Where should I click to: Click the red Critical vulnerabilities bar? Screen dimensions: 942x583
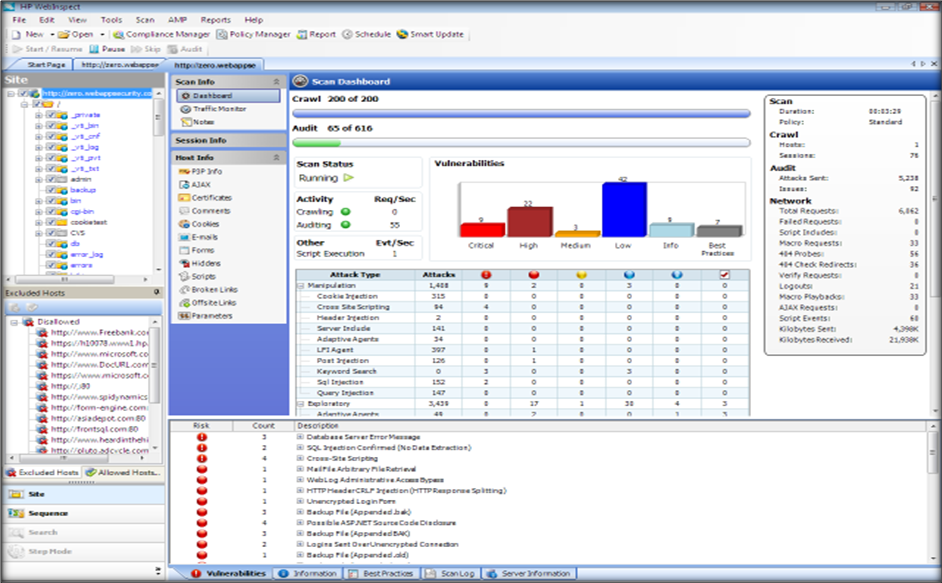(482, 230)
